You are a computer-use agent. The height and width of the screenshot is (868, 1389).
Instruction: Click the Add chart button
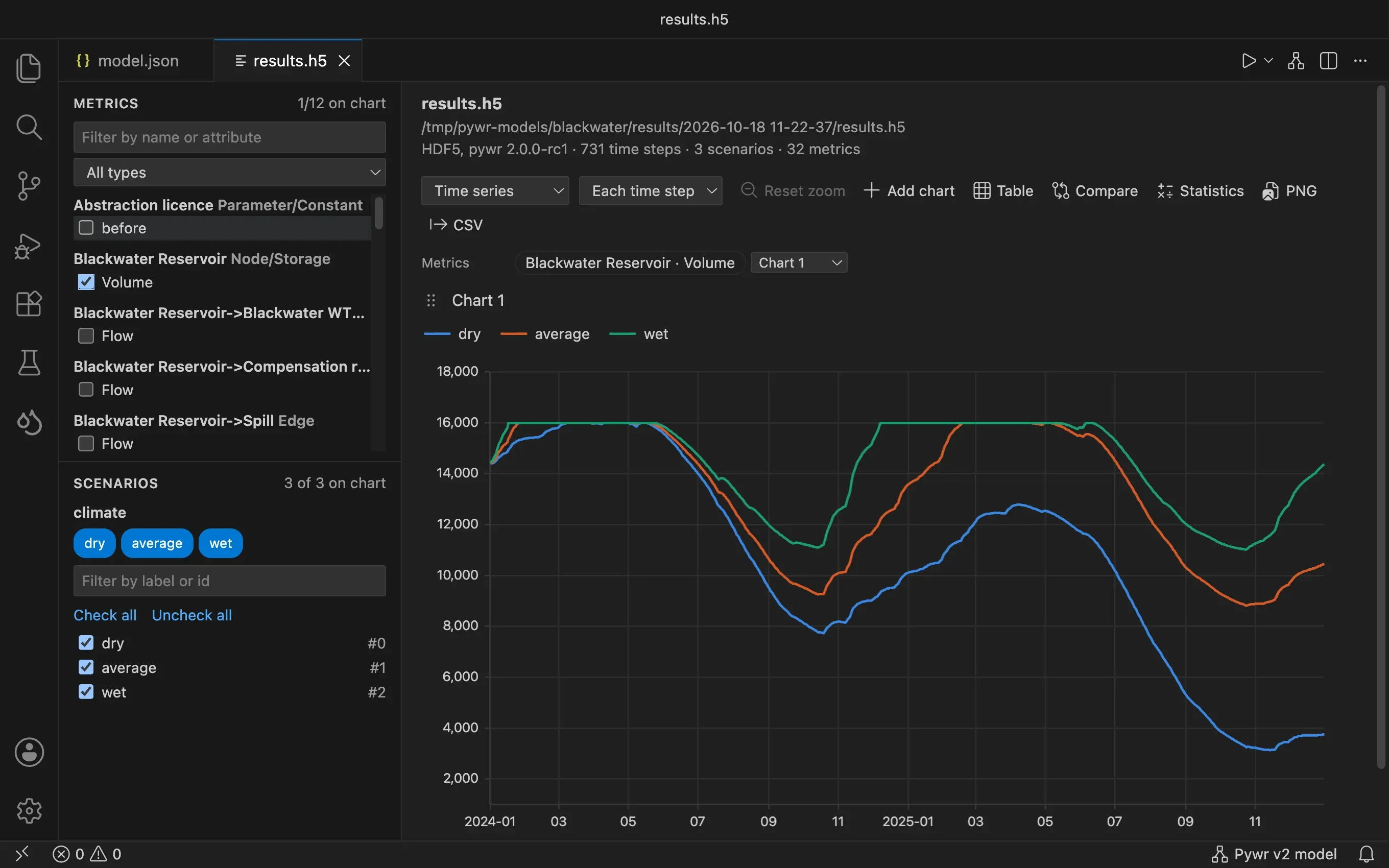909,190
